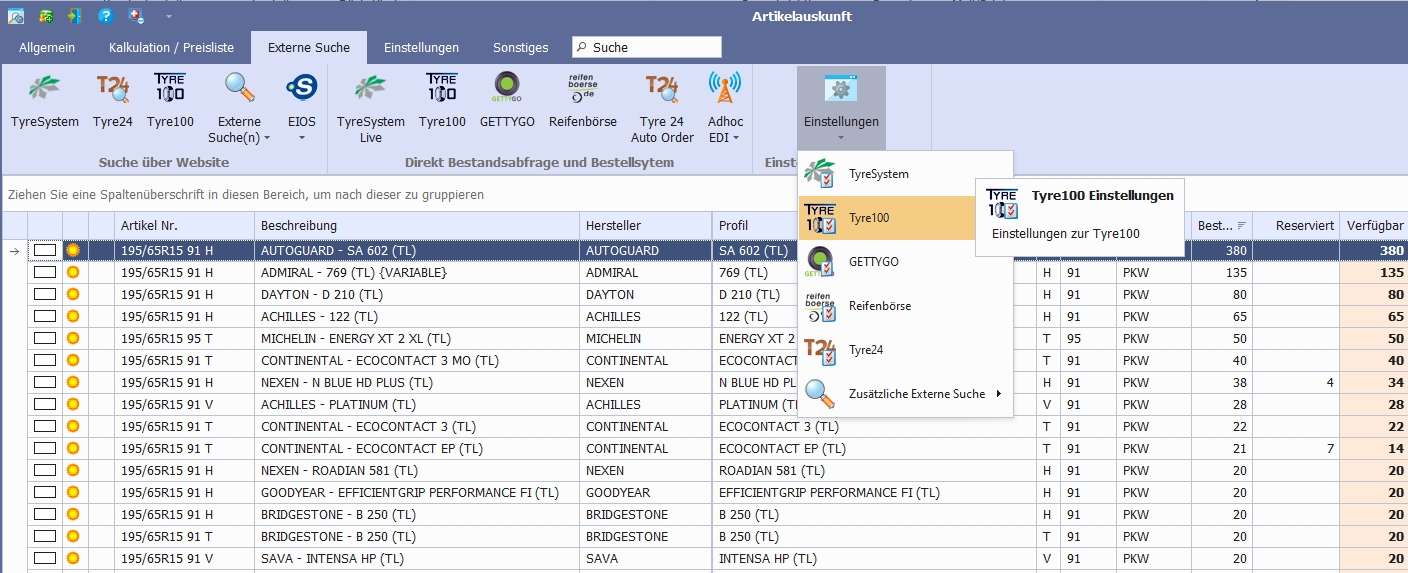The image size is (1408, 573).
Task: Launch Tyre24 website search
Action: pos(113,89)
